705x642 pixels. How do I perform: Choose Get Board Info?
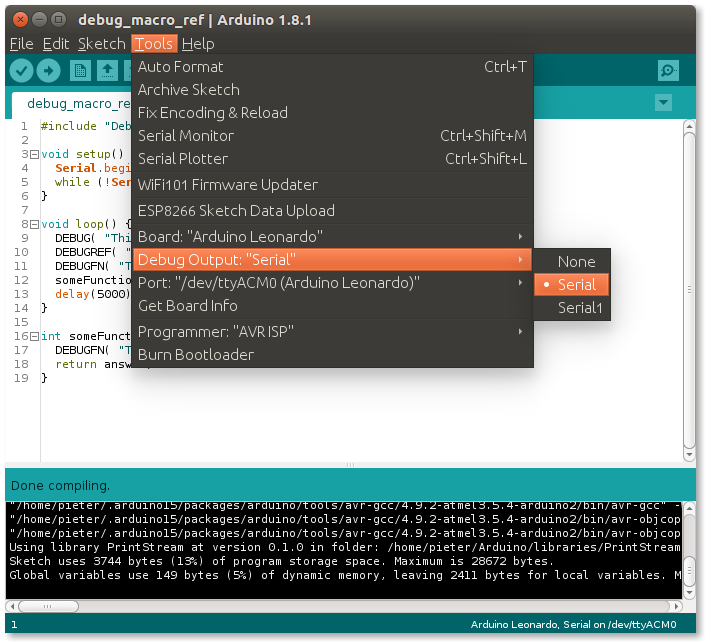[x=332, y=306]
